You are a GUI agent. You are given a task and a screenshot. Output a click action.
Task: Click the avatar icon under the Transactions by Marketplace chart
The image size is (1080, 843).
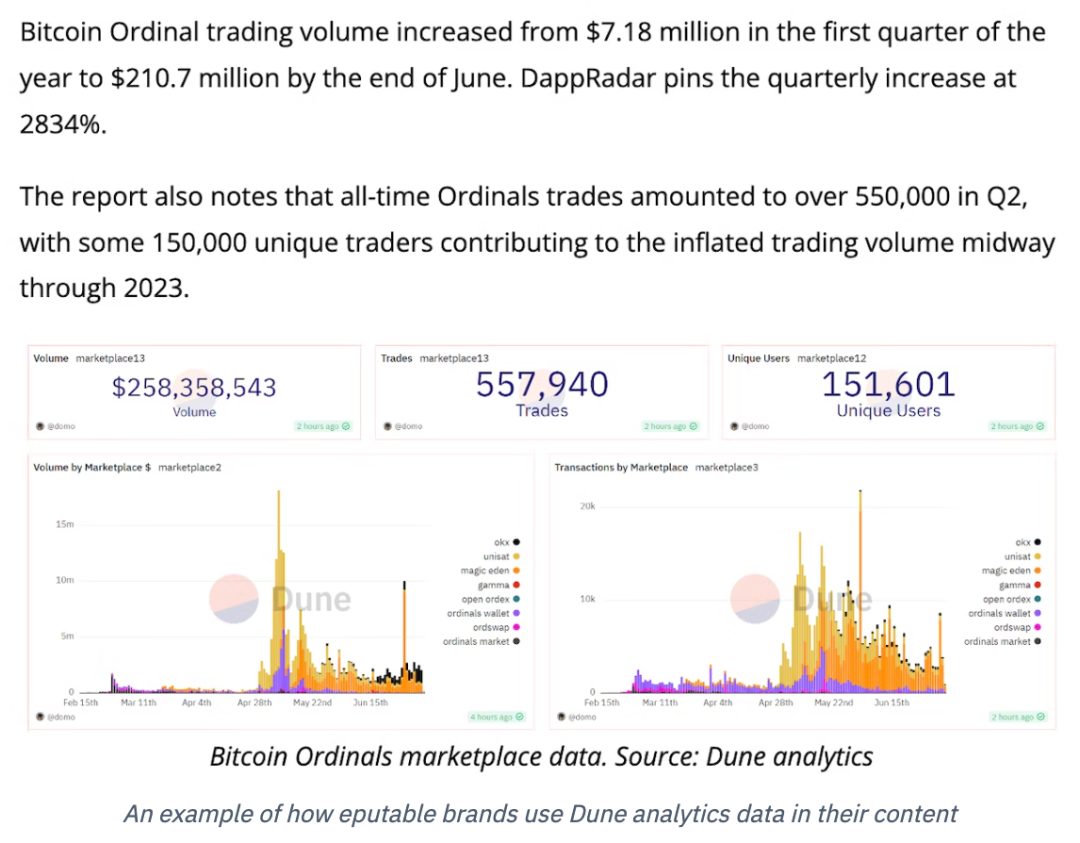point(561,717)
